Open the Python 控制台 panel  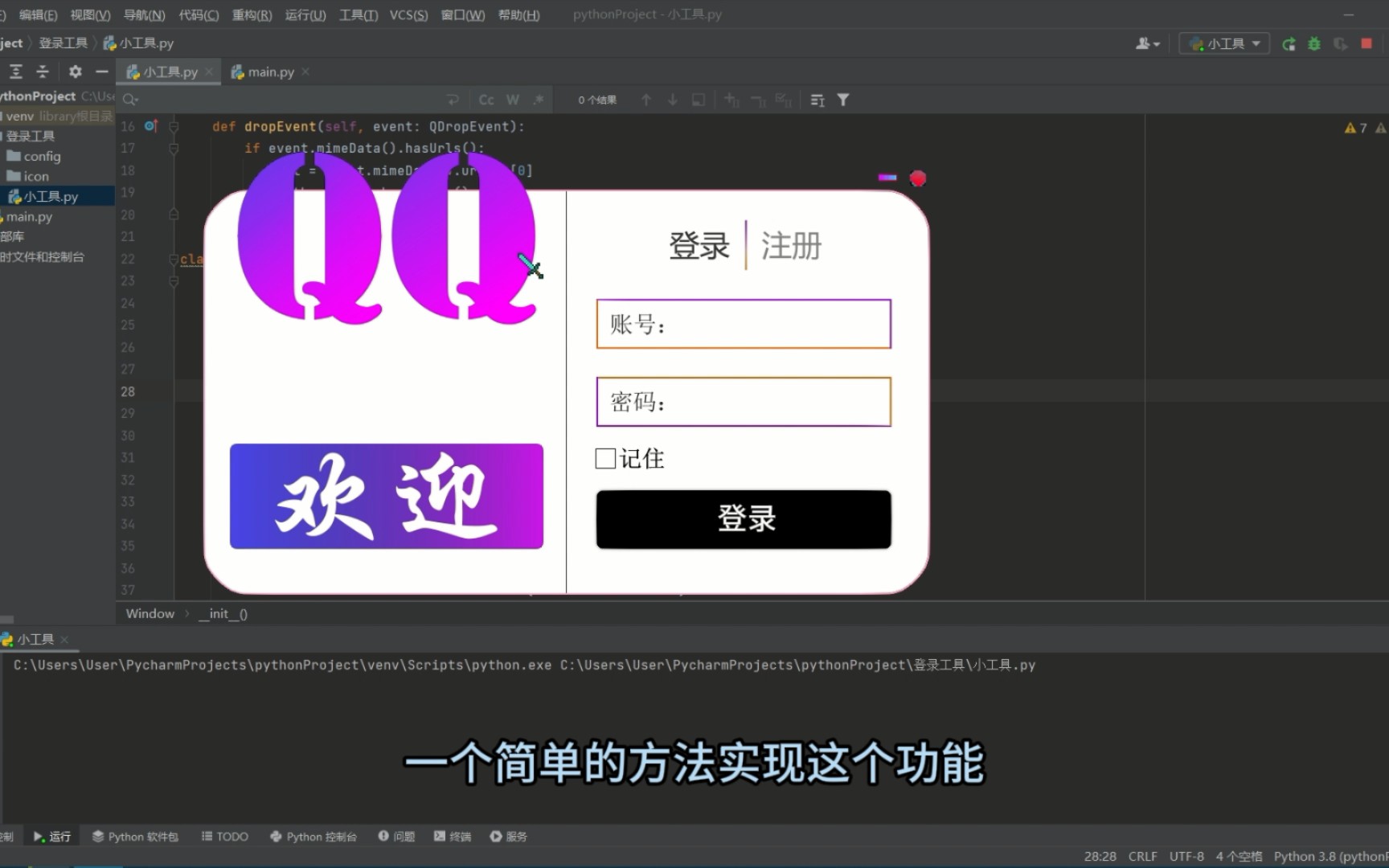(x=313, y=836)
